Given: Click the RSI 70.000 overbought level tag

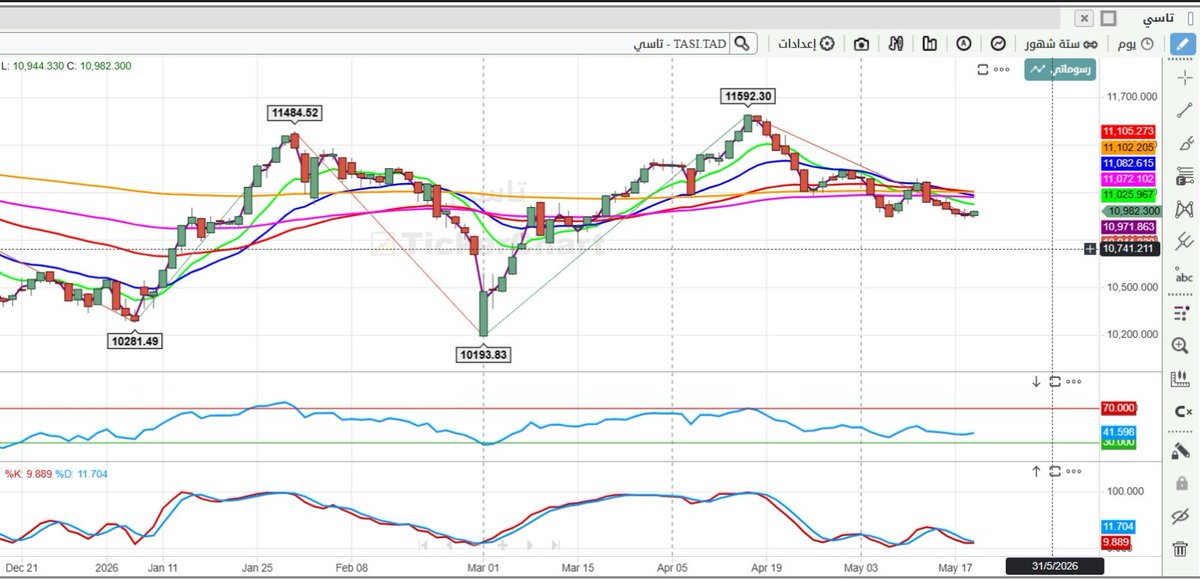Looking at the screenshot, I should click(1118, 408).
